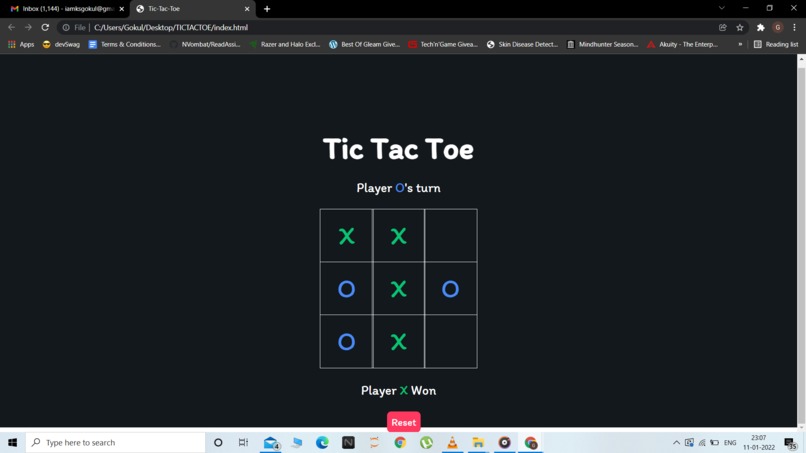Image resolution: width=806 pixels, height=453 pixels.
Task: Open the Windows Start menu
Action: (x=12, y=442)
